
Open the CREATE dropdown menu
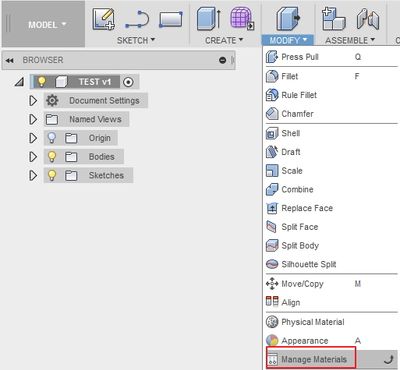tap(224, 40)
